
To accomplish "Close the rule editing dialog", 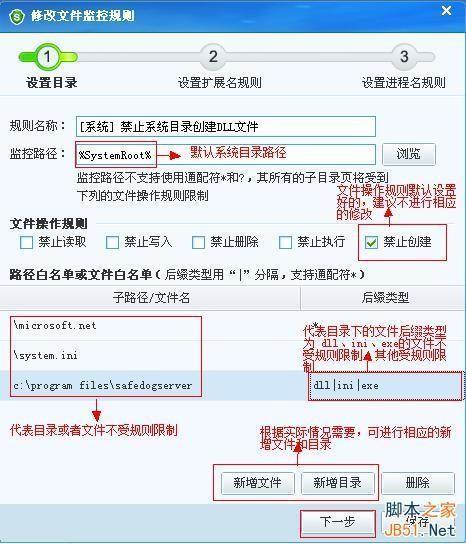I will click(x=446, y=11).
